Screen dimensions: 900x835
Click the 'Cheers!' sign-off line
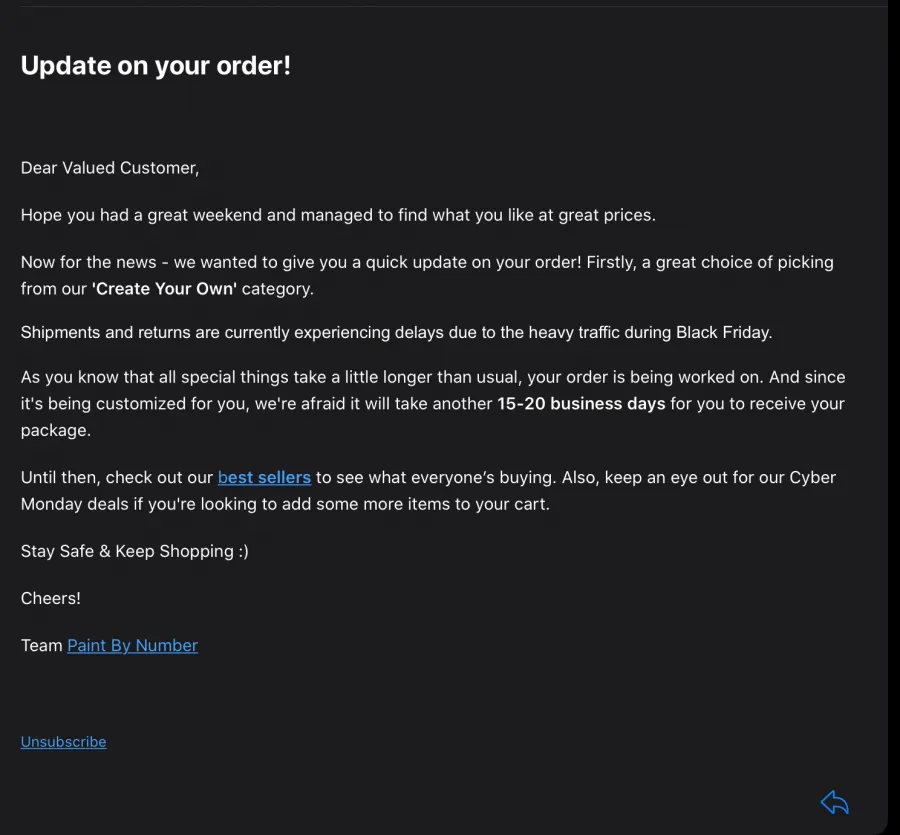coord(51,599)
